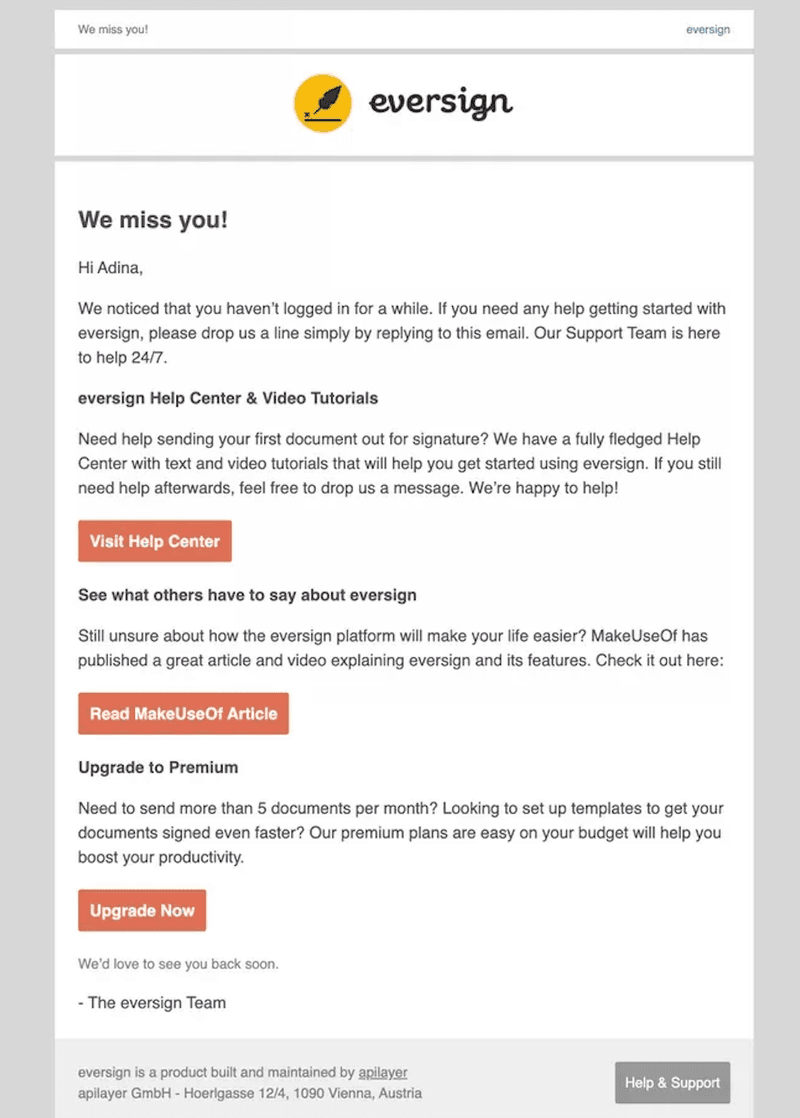800x1118 pixels.
Task: Open the Read MakeUseOf Article button
Action: (183, 713)
